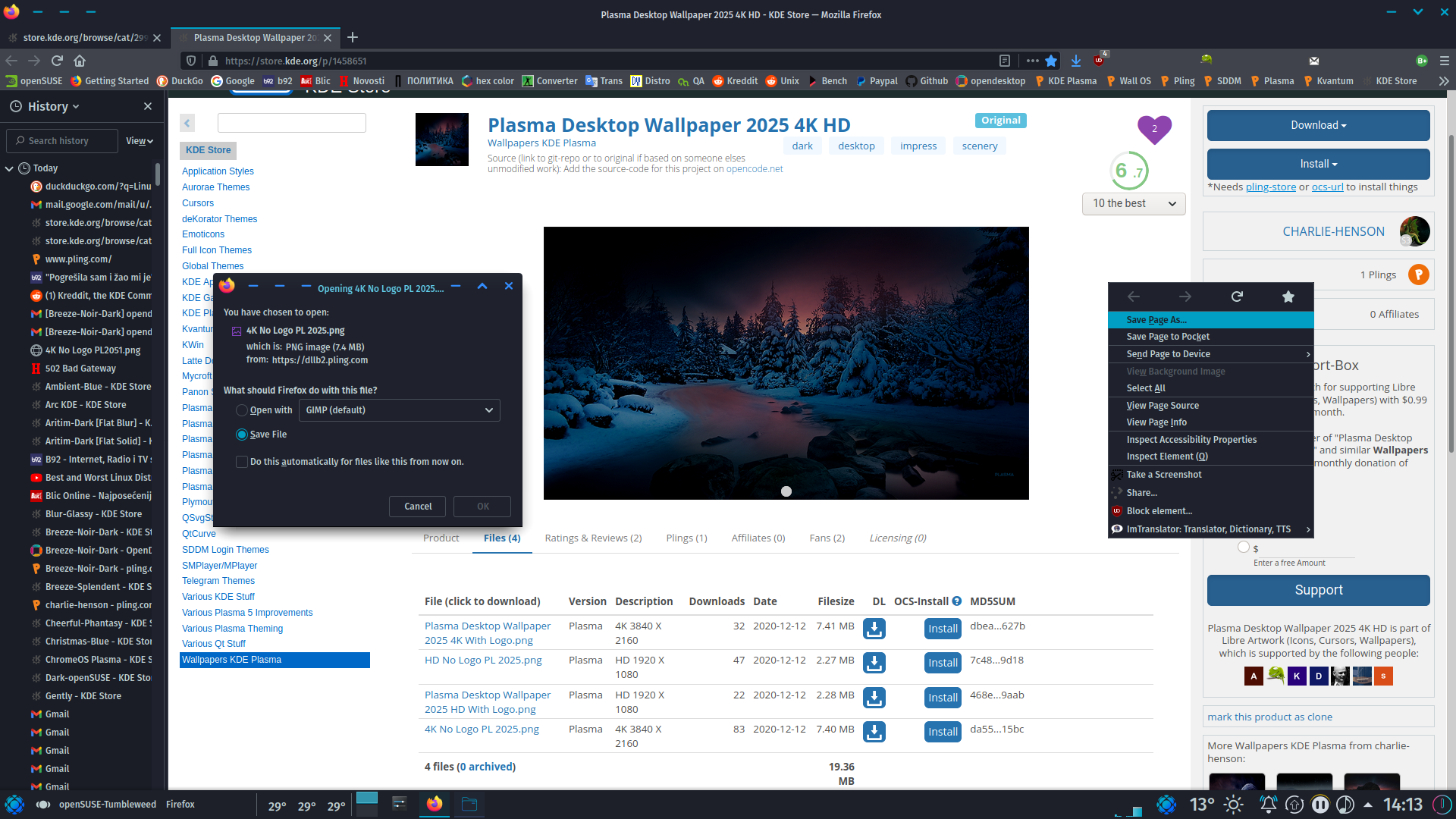The width and height of the screenshot is (1456, 819).
Task: Open the View dropdown in History
Action: pyautogui.click(x=140, y=141)
